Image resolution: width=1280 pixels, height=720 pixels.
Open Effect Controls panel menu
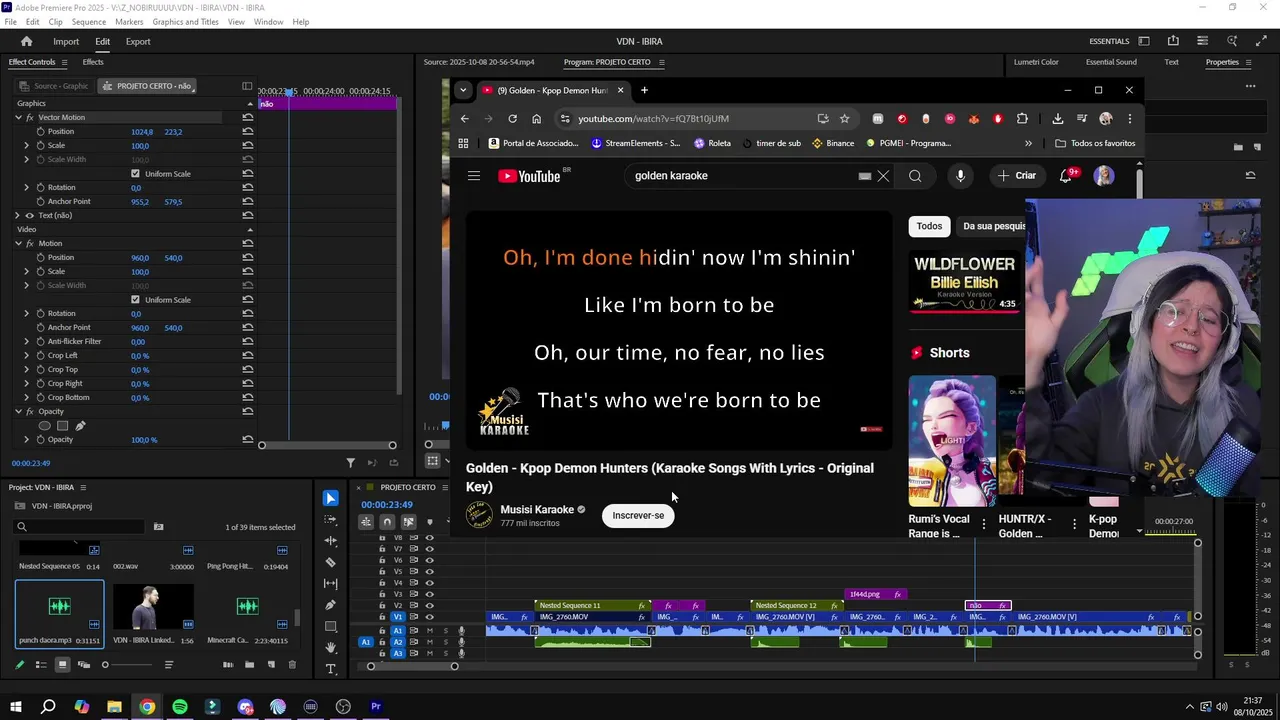[x=65, y=62]
